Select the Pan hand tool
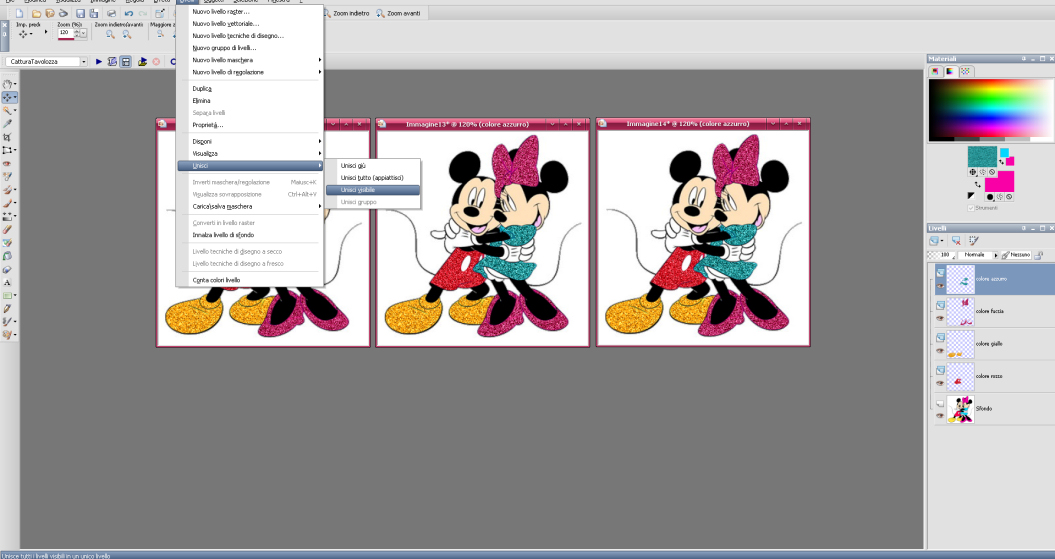This screenshot has height=559, width=1055. [x=7, y=84]
